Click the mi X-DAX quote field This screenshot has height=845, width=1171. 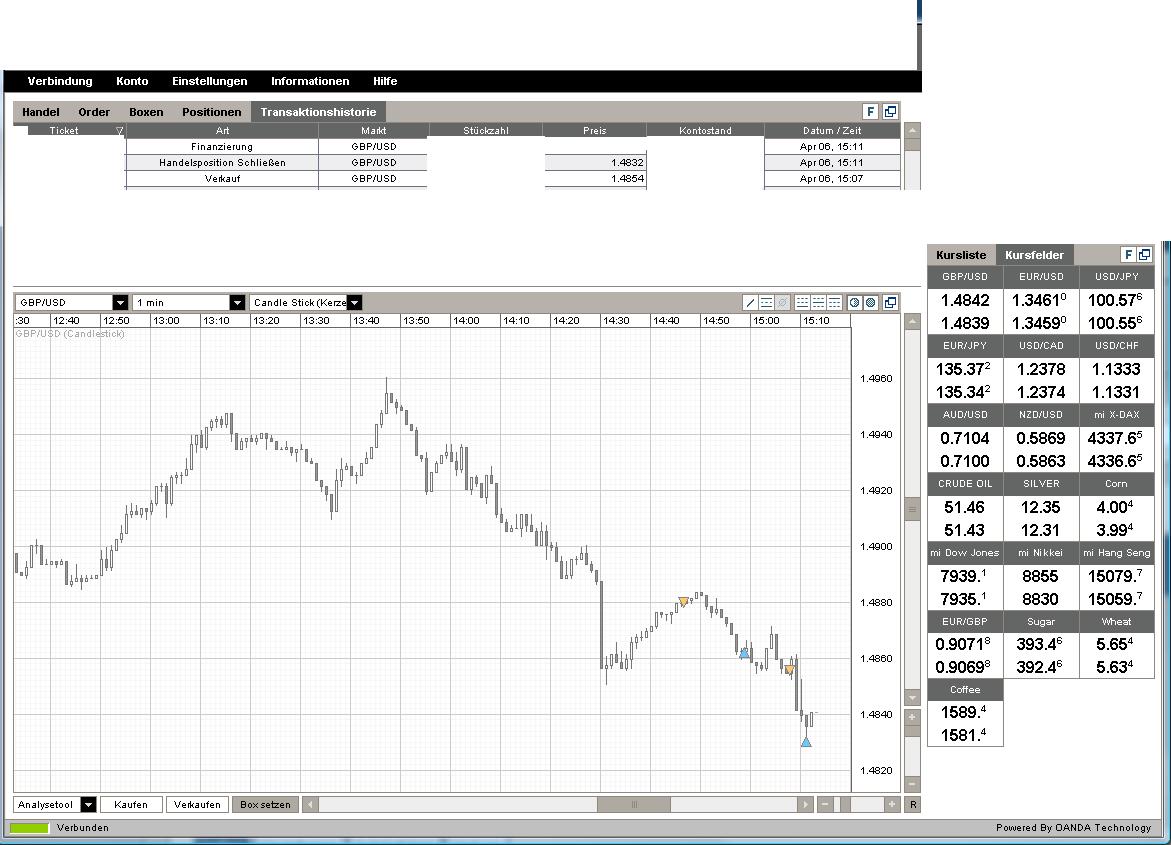tap(1116, 439)
